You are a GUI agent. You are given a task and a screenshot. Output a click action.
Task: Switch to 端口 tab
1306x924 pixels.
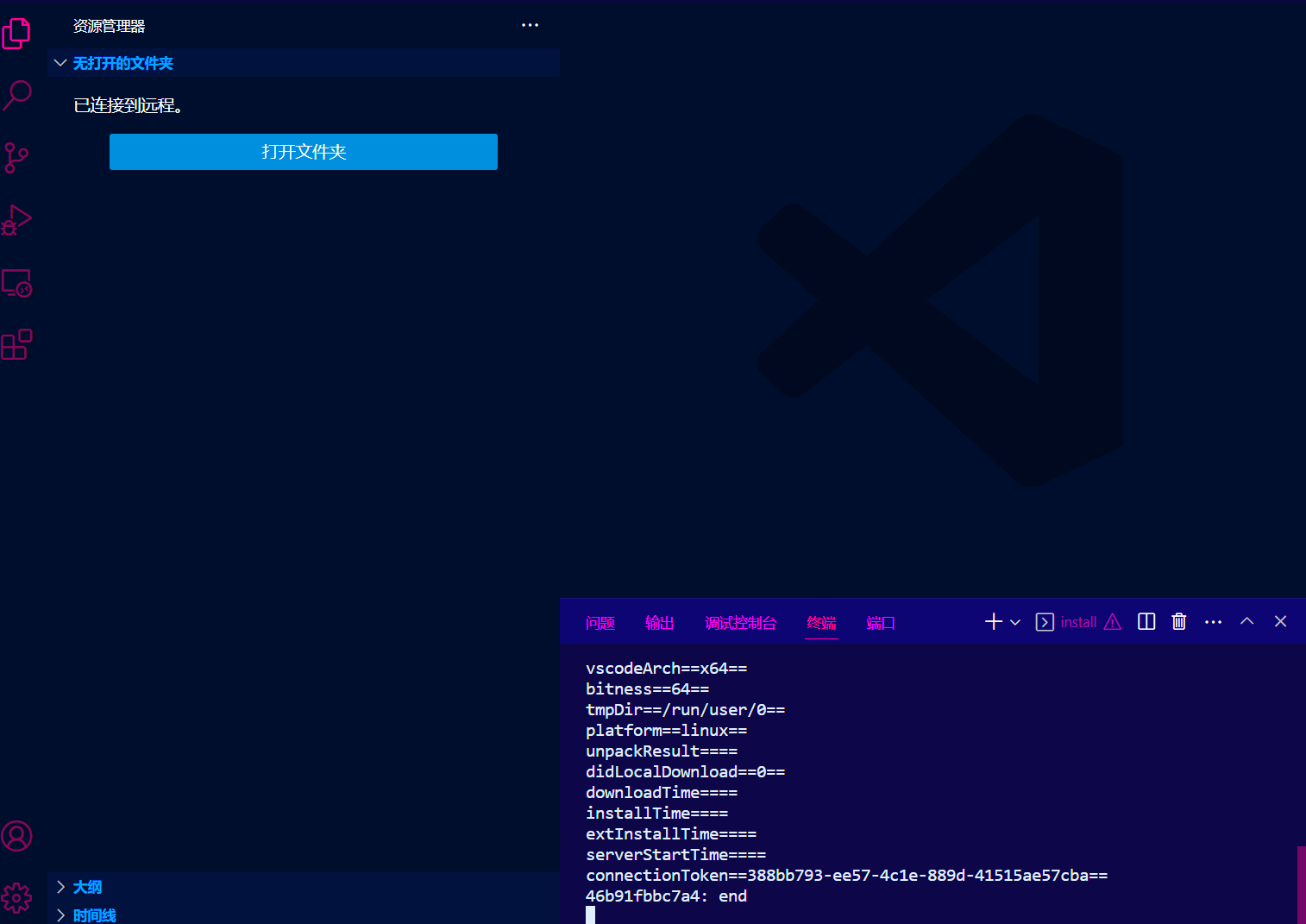coord(881,623)
